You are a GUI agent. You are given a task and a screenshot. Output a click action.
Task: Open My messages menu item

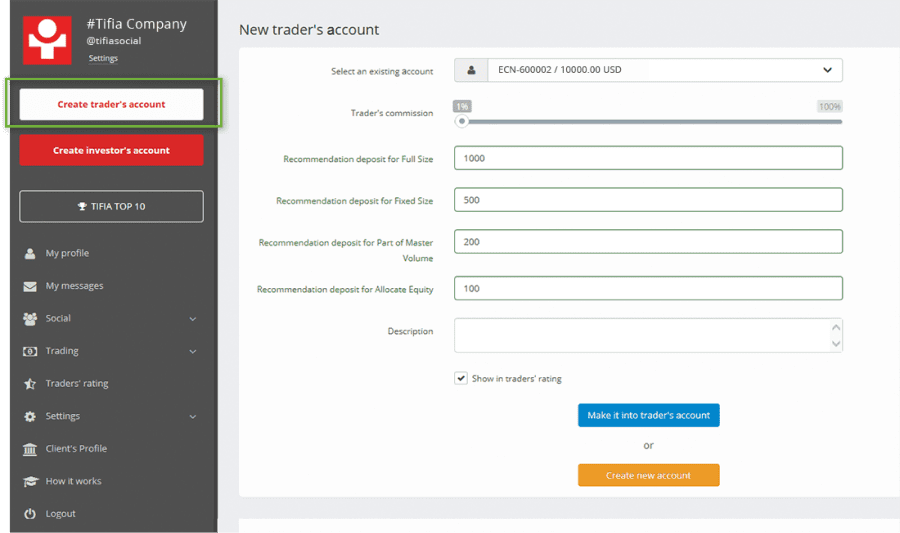75,286
